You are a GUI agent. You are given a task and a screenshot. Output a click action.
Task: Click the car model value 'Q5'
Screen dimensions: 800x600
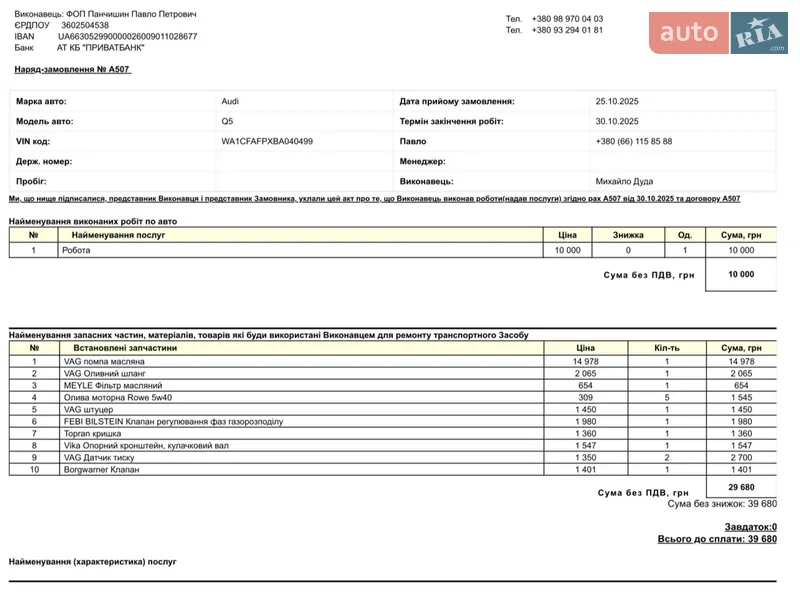(227, 121)
